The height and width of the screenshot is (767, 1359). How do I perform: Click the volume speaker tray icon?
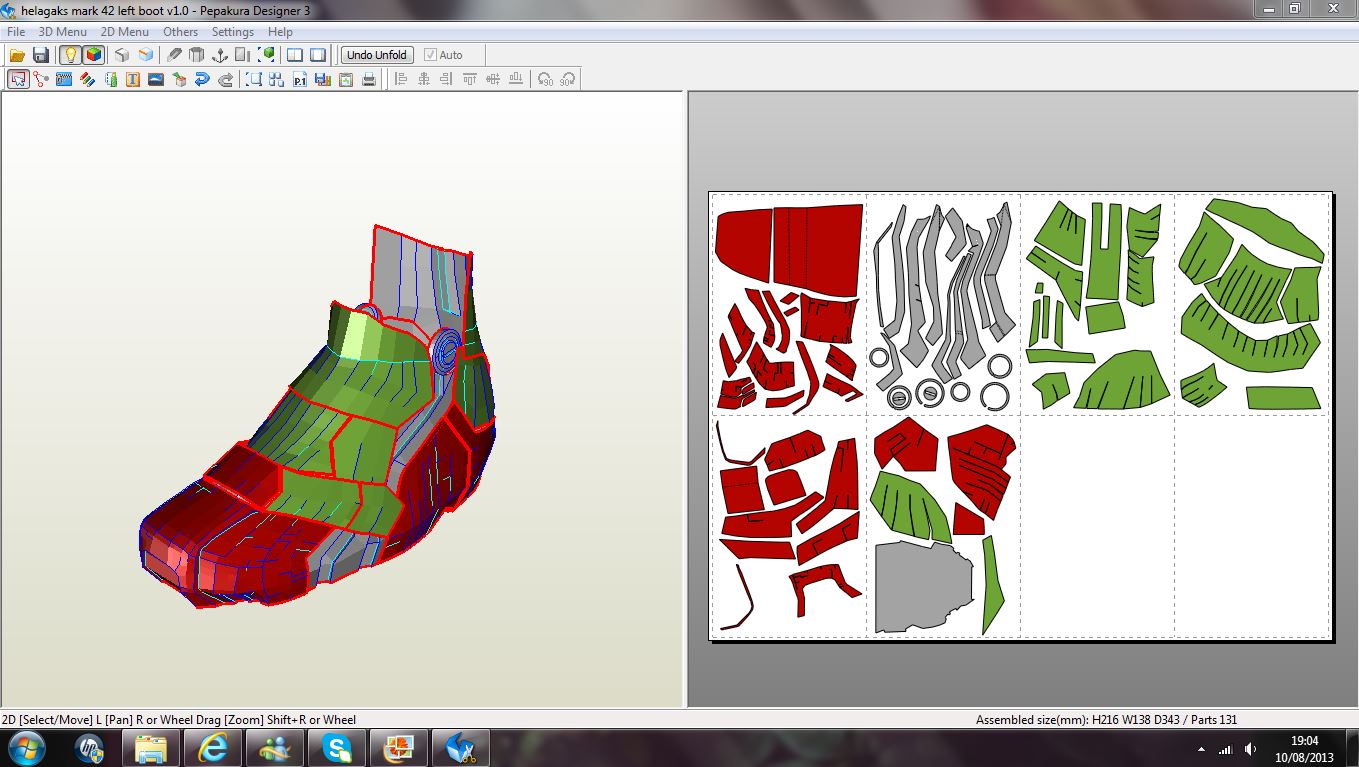coord(1250,748)
